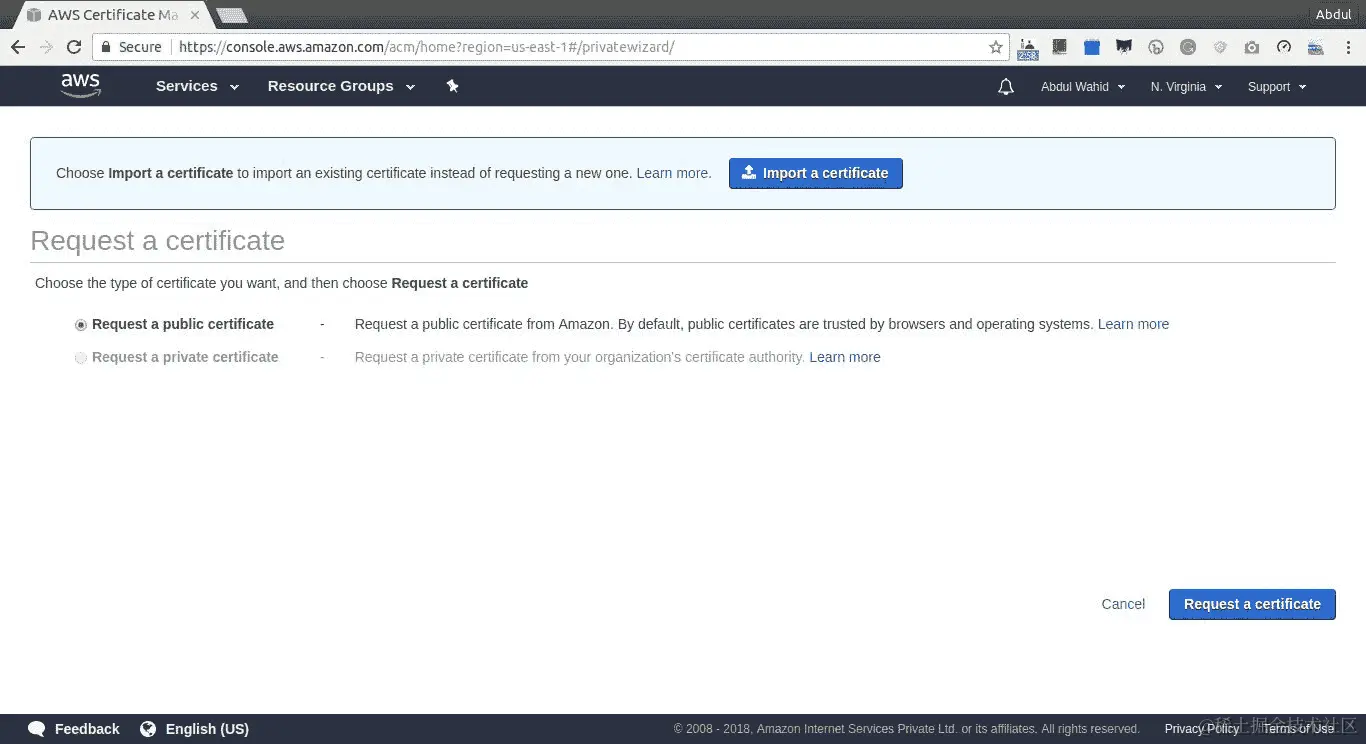
Task: Click the globe language icon
Action: pos(148,729)
